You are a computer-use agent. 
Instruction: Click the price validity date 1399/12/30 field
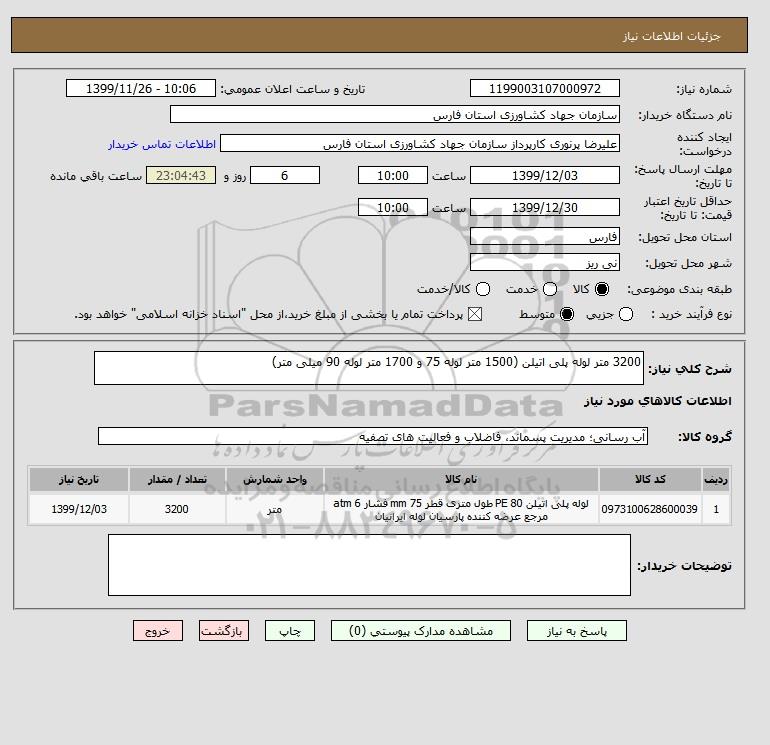pyautogui.click(x=545, y=207)
